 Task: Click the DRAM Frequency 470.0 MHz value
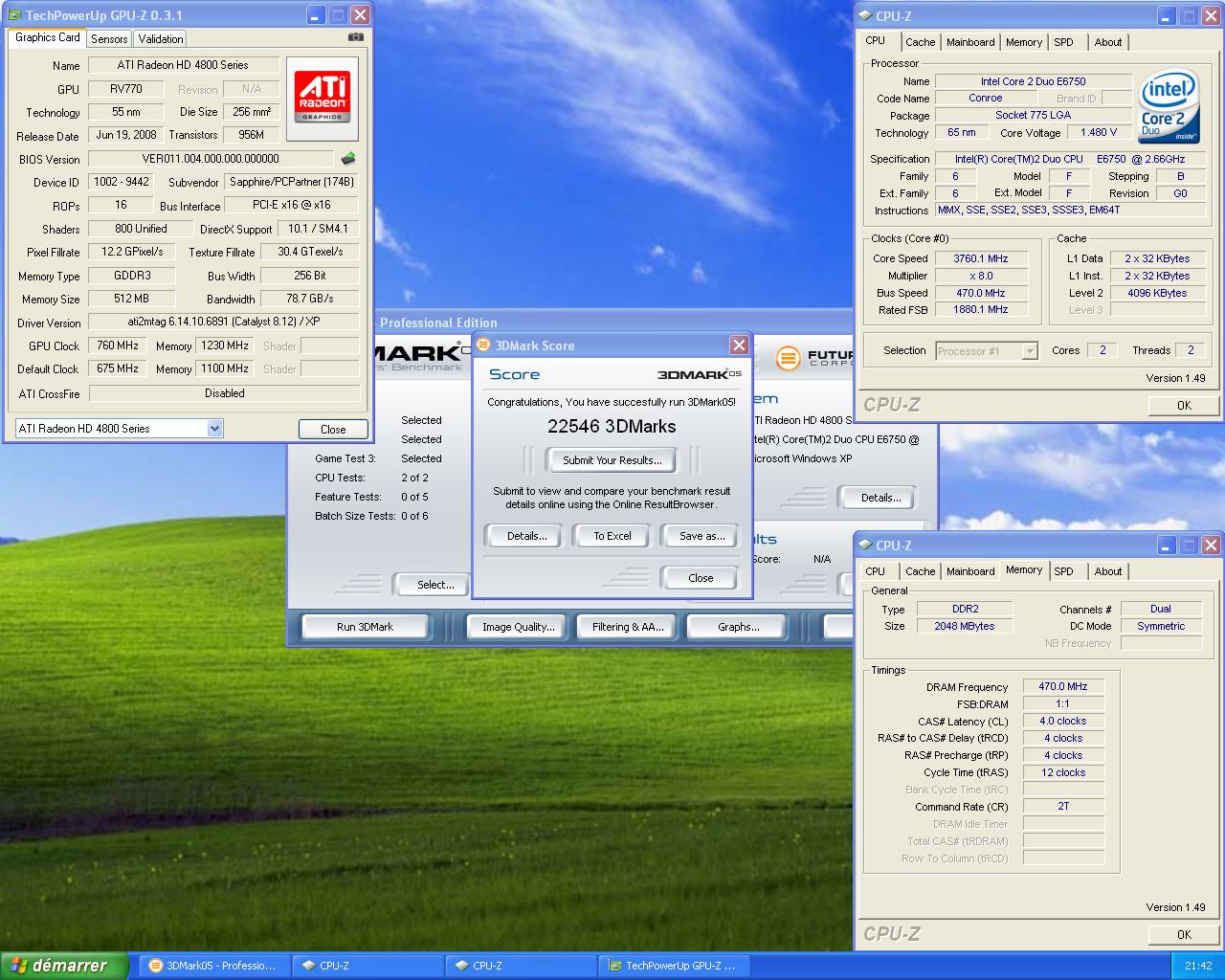1063,686
